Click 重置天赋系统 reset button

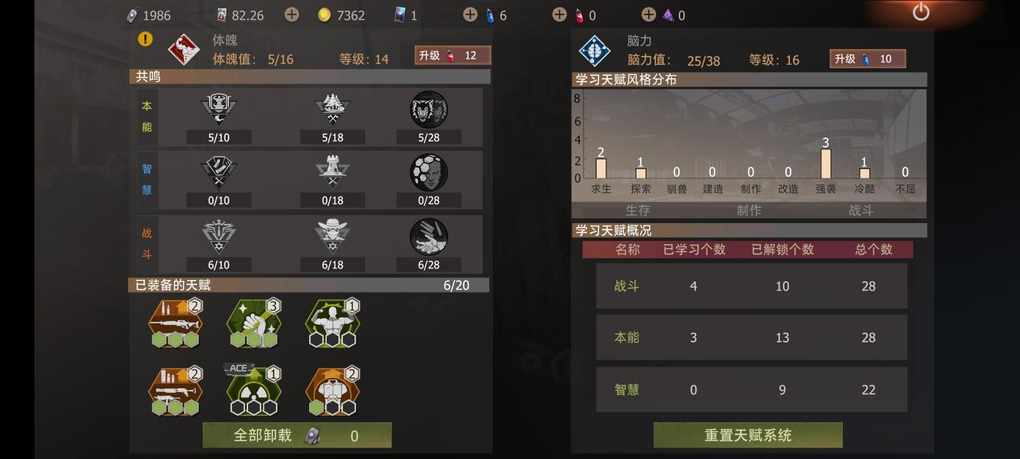[x=748, y=435]
